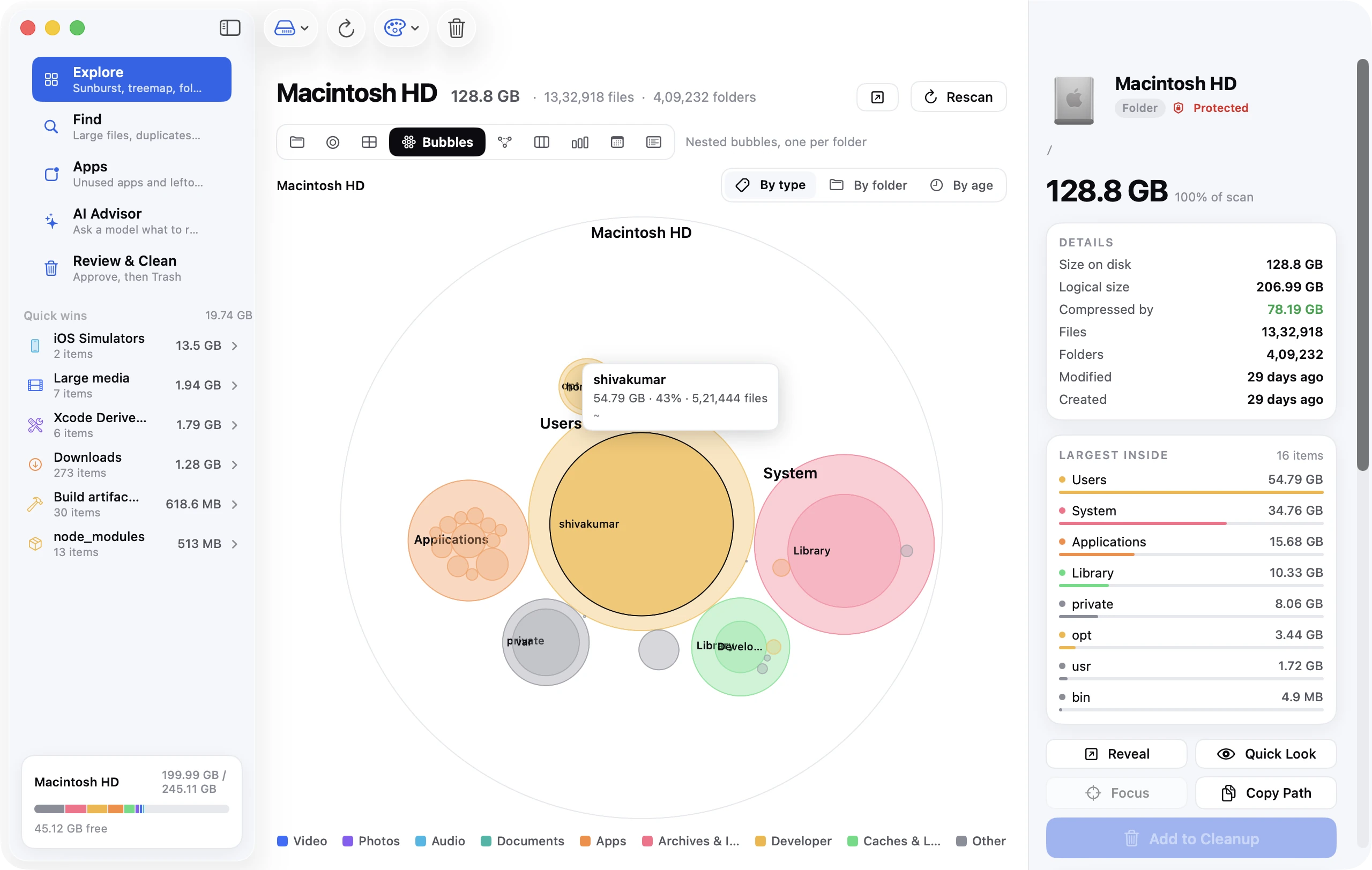Select the System bubble in chart

(844, 544)
